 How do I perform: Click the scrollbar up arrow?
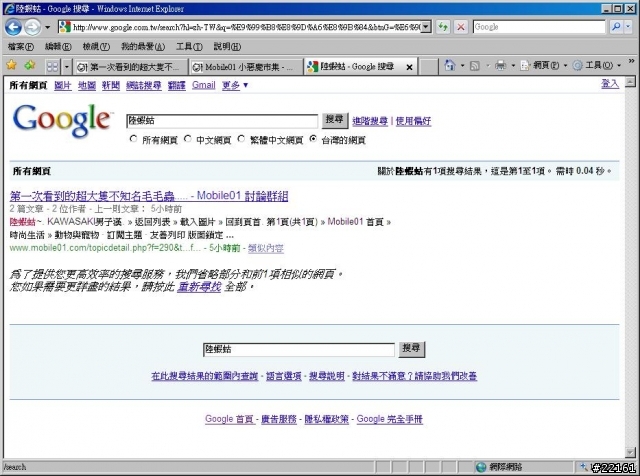point(630,82)
